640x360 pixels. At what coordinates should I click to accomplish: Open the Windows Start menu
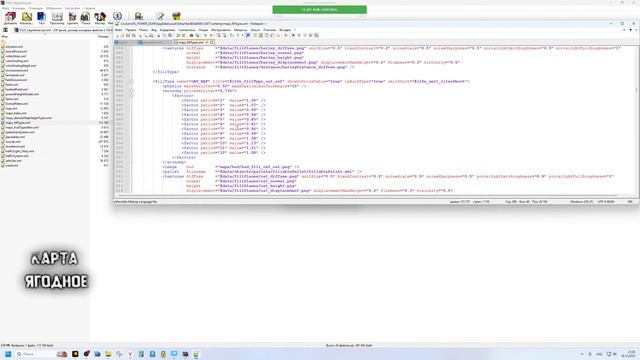point(8,354)
